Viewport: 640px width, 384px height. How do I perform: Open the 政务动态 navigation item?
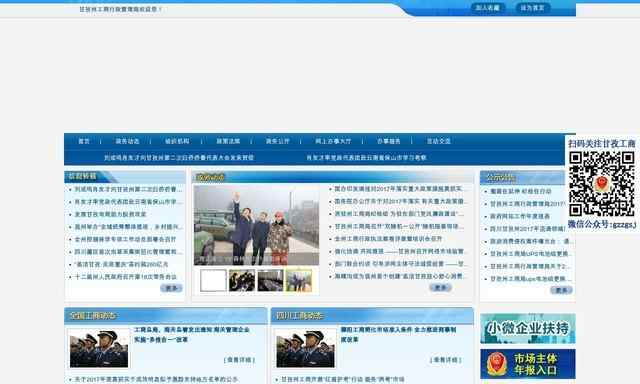point(127,141)
